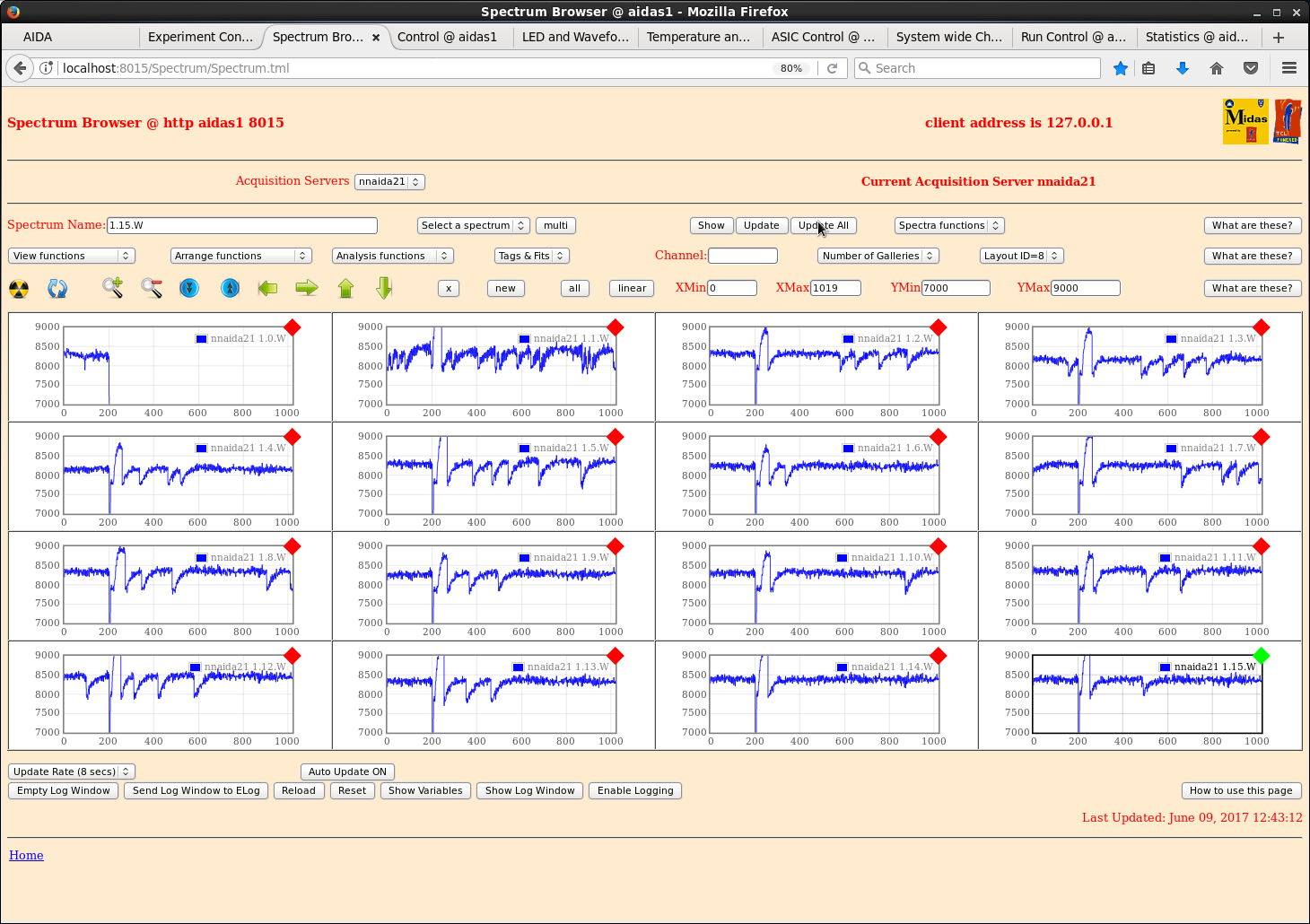Viewport: 1310px width, 924px height.
Task: Click red diamond marker on nnaida21 1.5.W
Action: click(616, 437)
